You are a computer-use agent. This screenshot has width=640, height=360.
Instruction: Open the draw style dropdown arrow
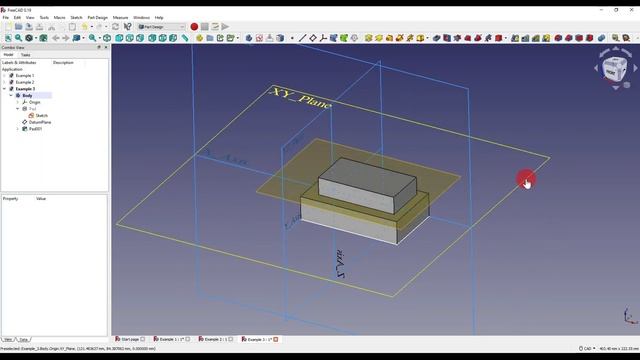[x=36, y=38]
